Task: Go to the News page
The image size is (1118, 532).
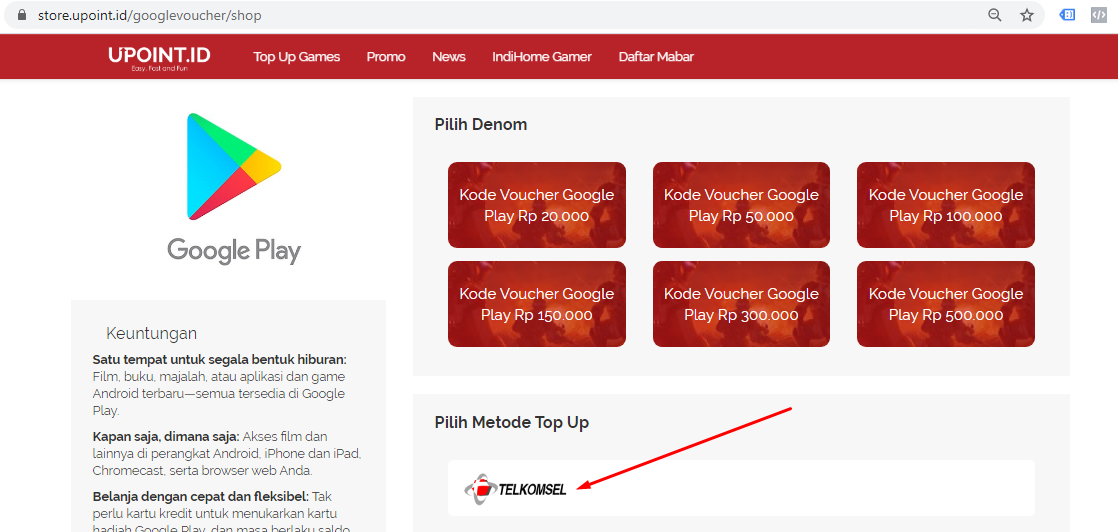Action: [x=448, y=57]
